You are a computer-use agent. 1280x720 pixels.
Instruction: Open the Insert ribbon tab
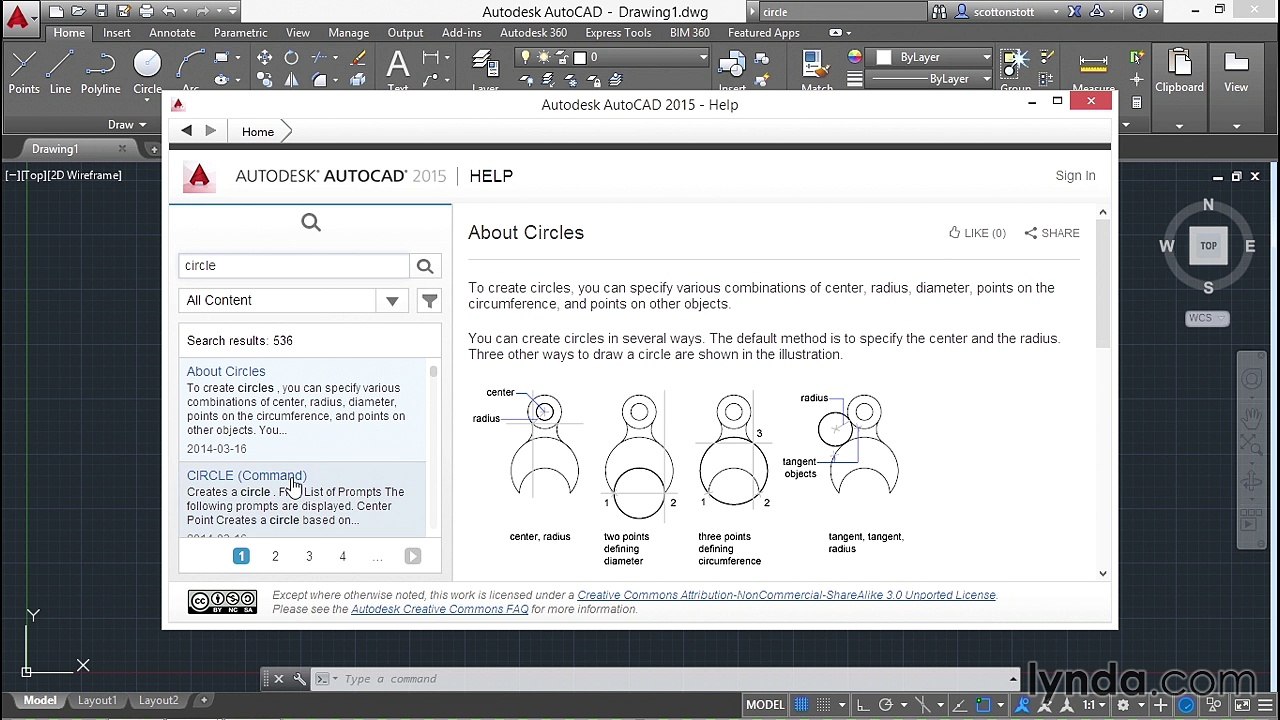(117, 33)
